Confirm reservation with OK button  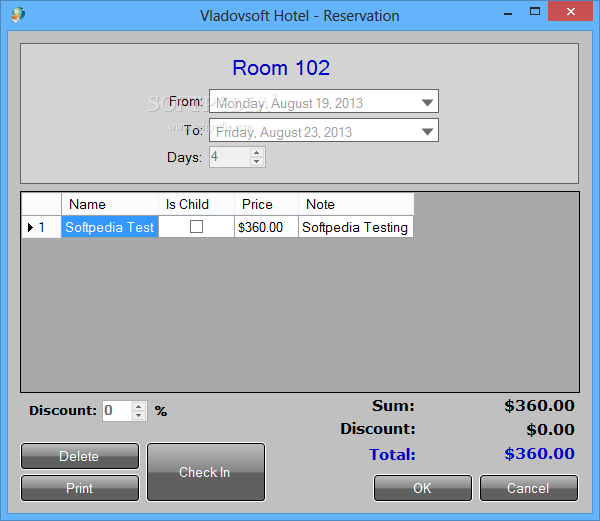coord(422,488)
